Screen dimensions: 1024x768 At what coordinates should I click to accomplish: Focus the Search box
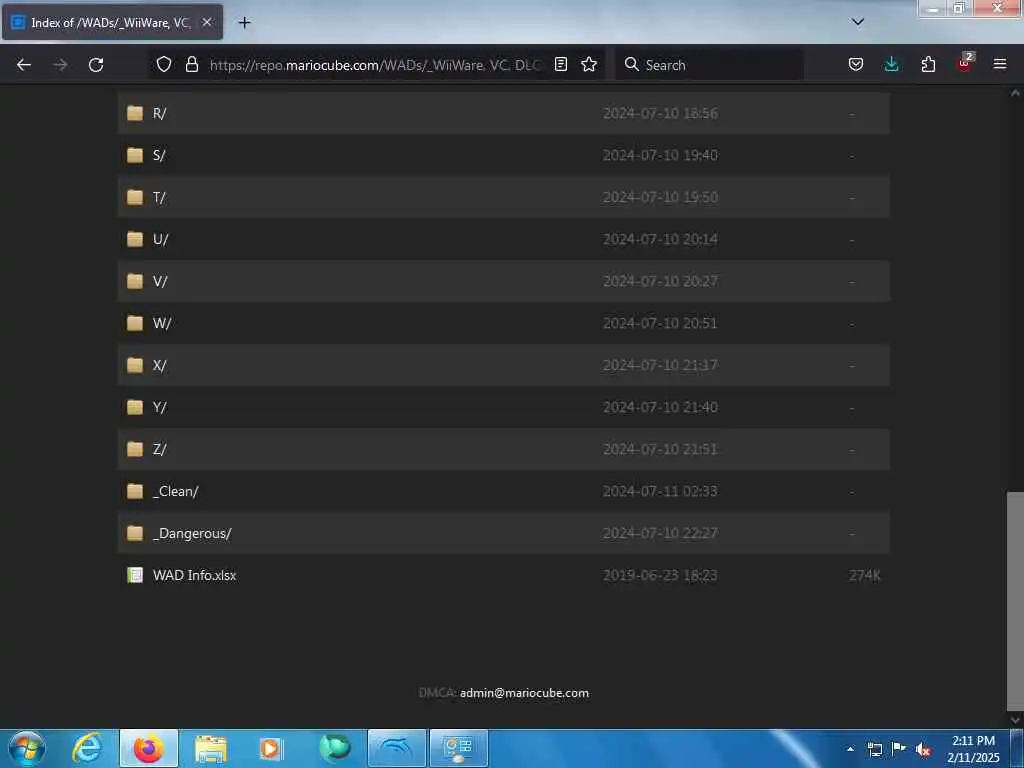click(709, 65)
